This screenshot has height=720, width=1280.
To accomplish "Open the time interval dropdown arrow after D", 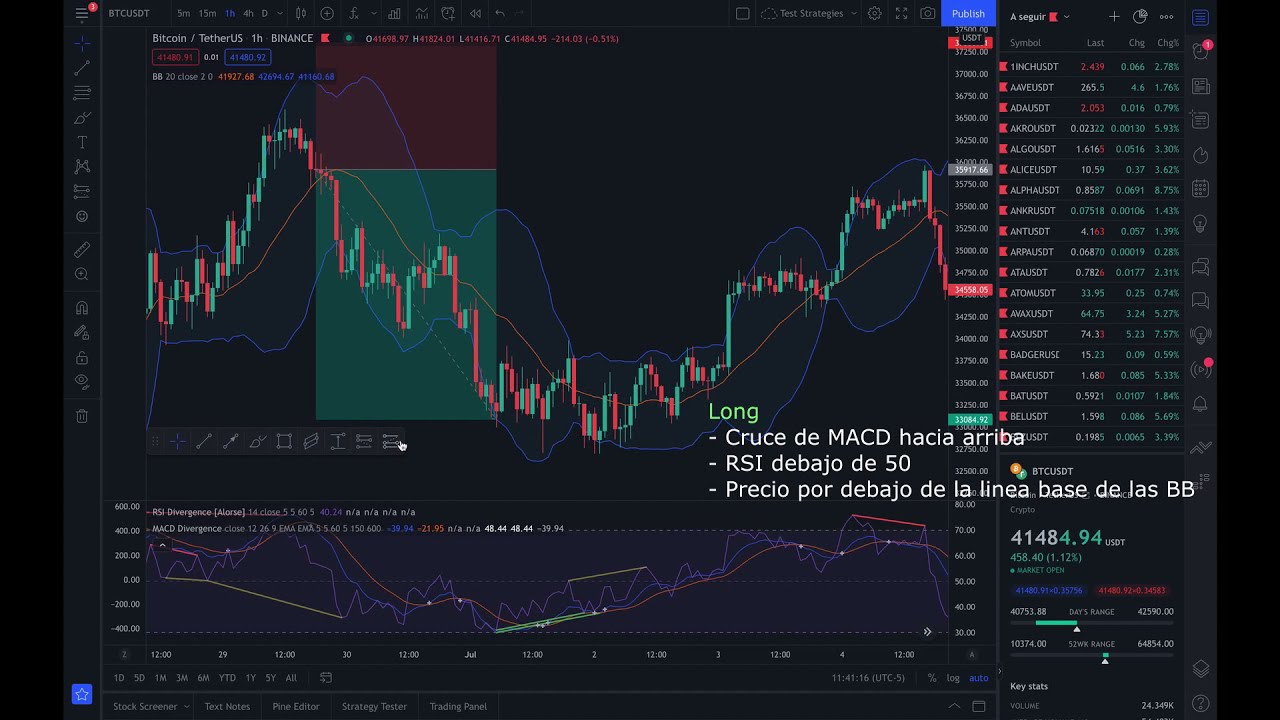I will pos(278,13).
